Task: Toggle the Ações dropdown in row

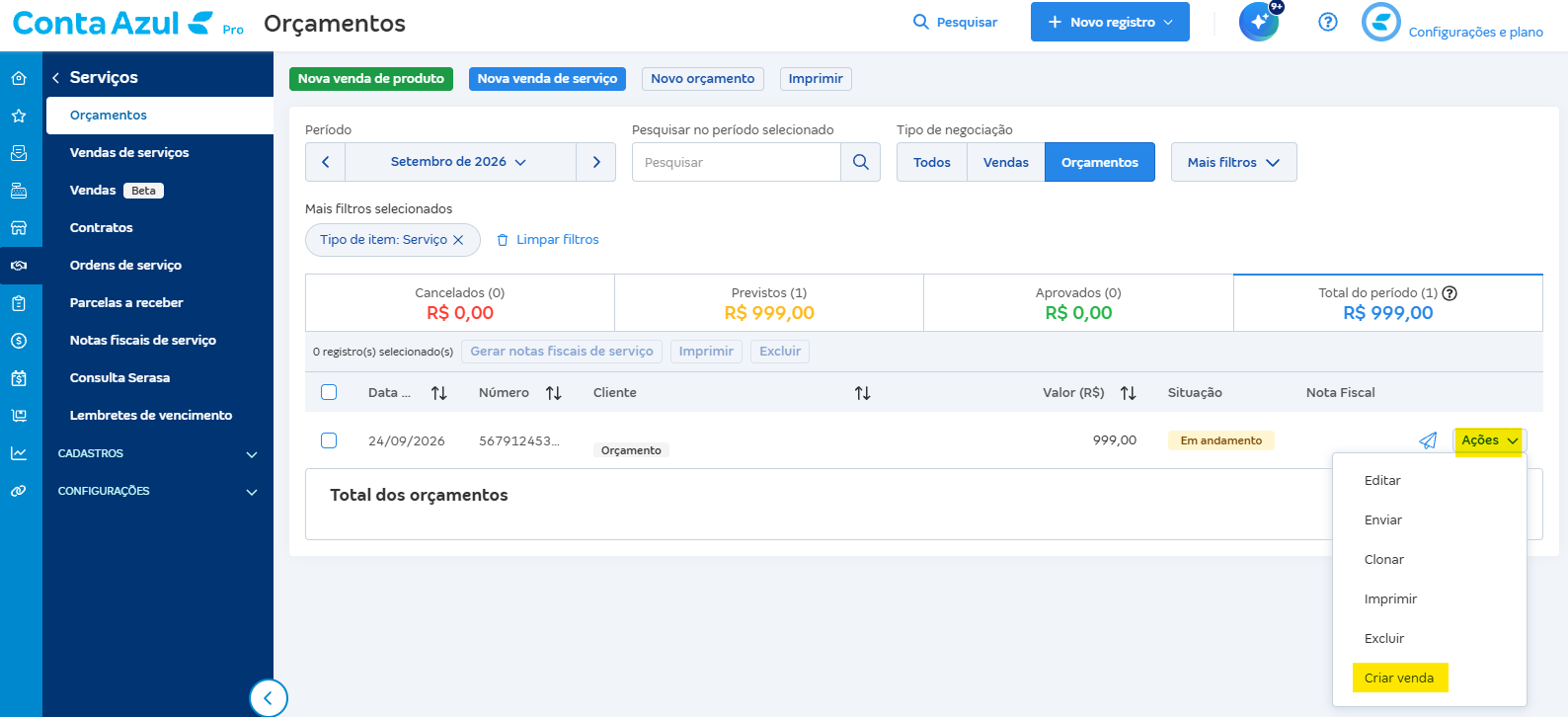Action: coord(1490,440)
